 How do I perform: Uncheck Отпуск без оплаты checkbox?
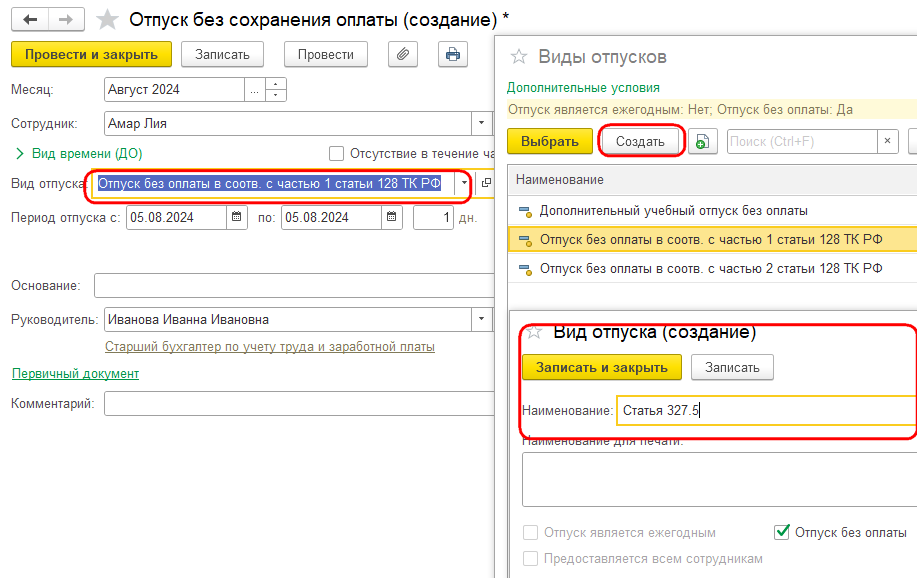(x=782, y=532)
